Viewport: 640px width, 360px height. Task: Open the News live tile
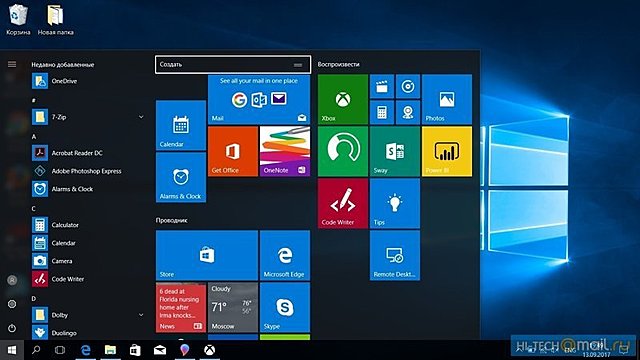181,307
